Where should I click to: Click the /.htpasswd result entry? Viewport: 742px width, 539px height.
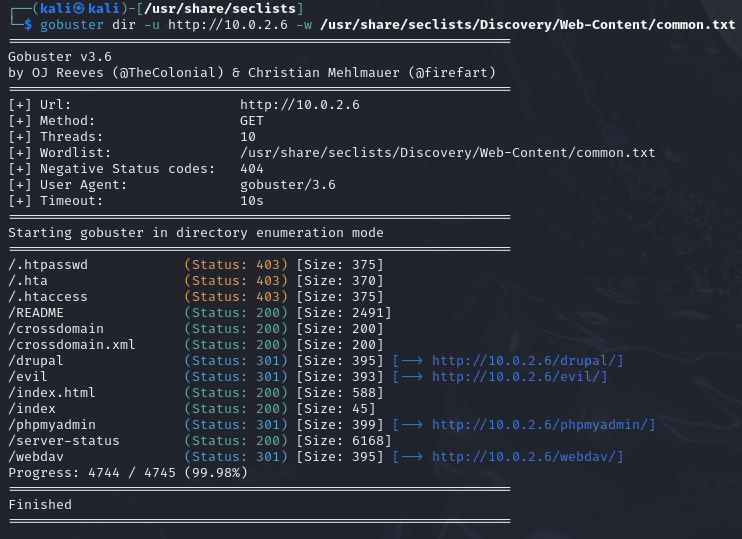tap(48, 265)
